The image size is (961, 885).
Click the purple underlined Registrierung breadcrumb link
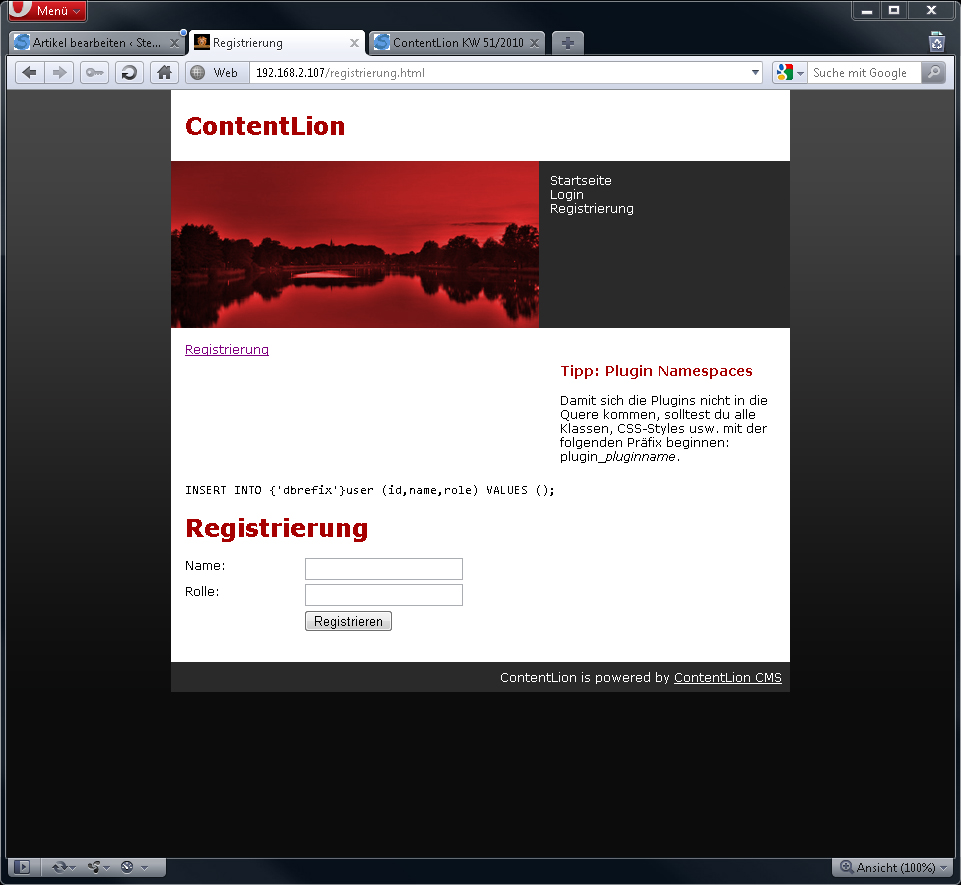227,349
